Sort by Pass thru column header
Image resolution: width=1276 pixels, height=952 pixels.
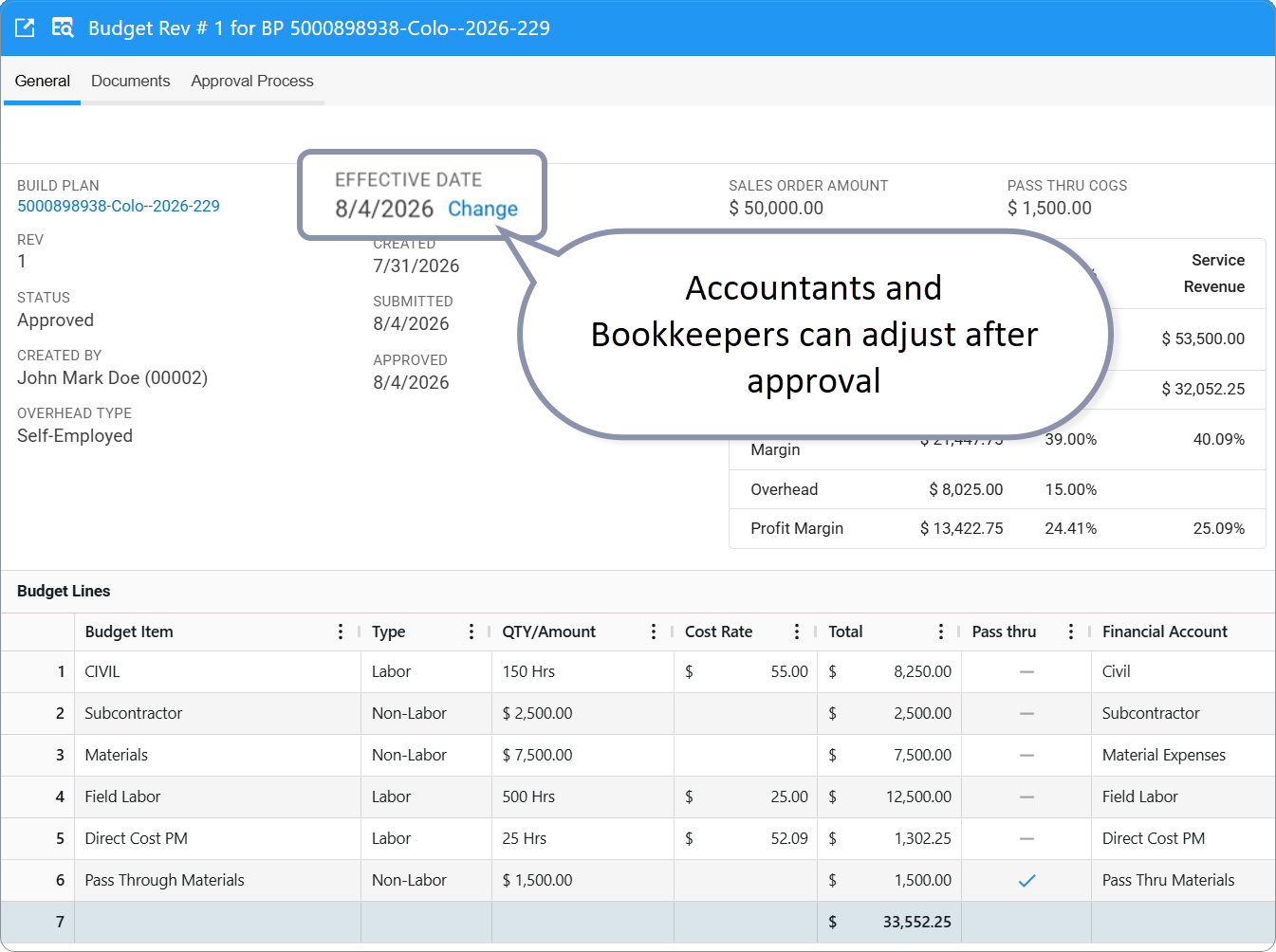(x=1004, y=632)
